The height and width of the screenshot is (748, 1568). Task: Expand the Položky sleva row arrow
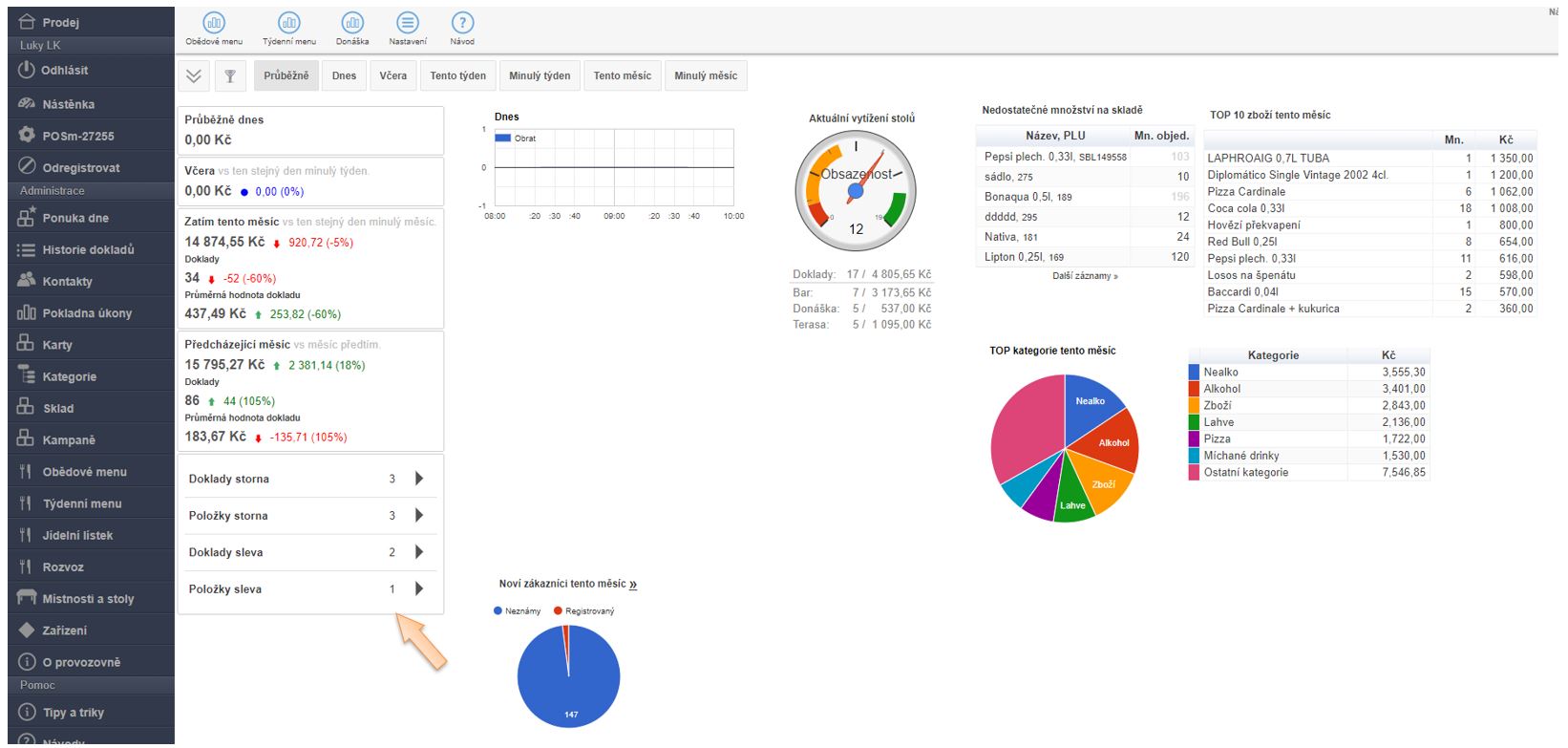tap(419, 588)
